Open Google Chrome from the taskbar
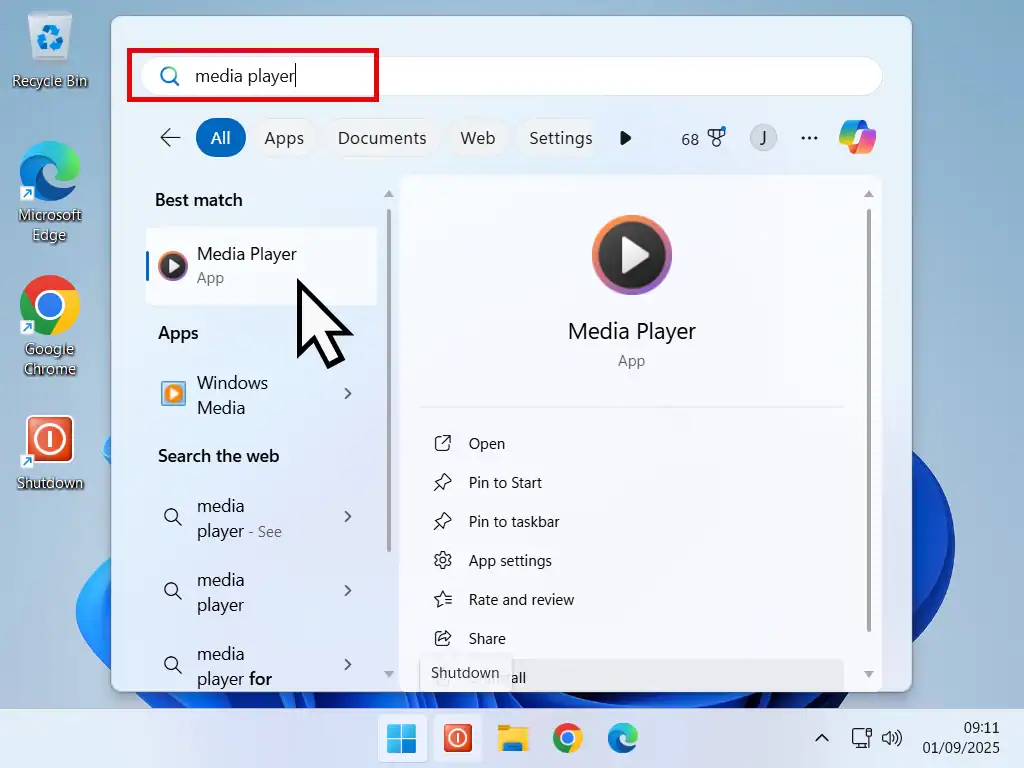 click(x=568, y=739)
